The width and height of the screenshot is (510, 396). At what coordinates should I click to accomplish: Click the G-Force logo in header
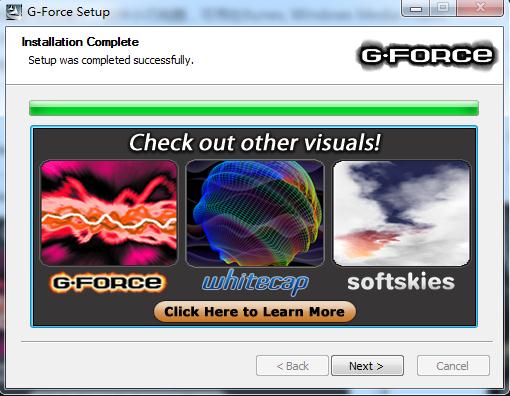[427, 55]
